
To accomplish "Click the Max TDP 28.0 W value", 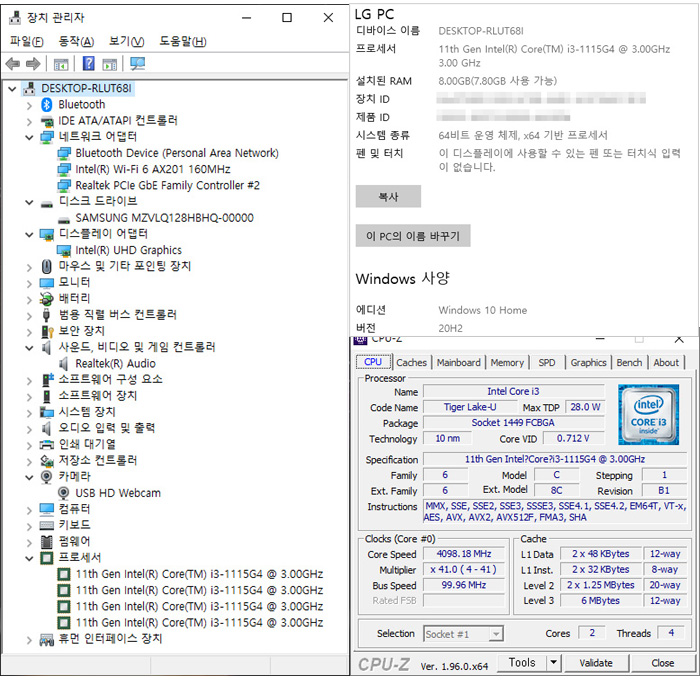I will pyautogui.click(x=585, y=407).
